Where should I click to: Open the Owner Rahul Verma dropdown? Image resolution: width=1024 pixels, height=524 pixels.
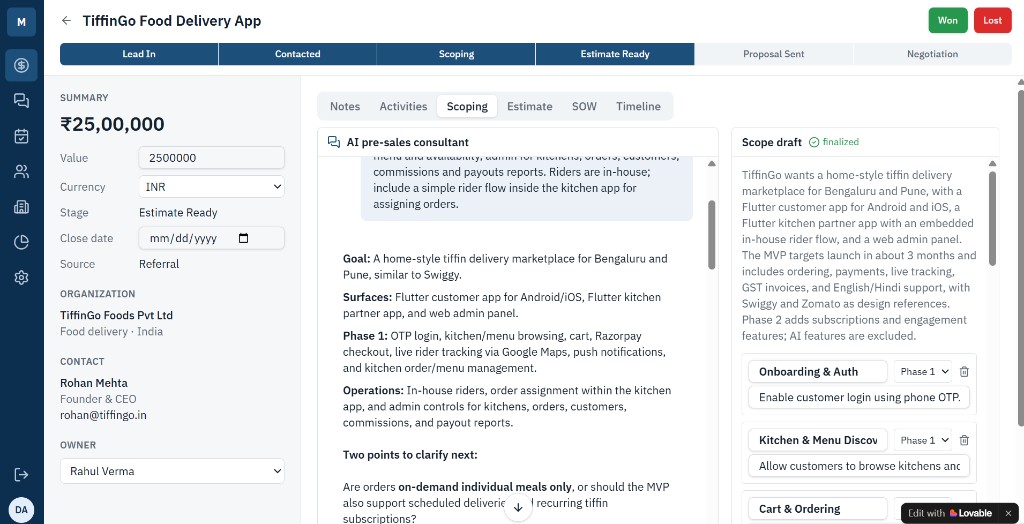coord(172,471)
